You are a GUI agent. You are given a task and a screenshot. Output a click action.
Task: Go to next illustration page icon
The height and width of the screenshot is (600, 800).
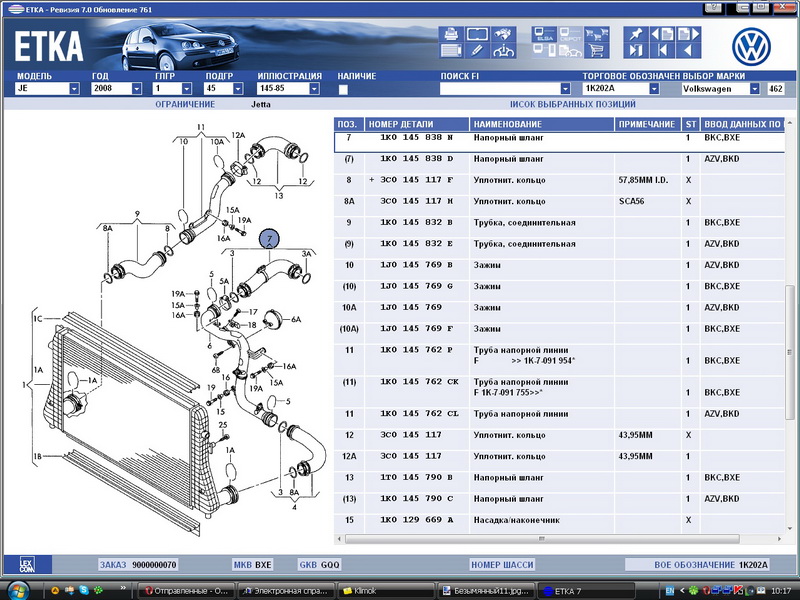tap(688, 35)
